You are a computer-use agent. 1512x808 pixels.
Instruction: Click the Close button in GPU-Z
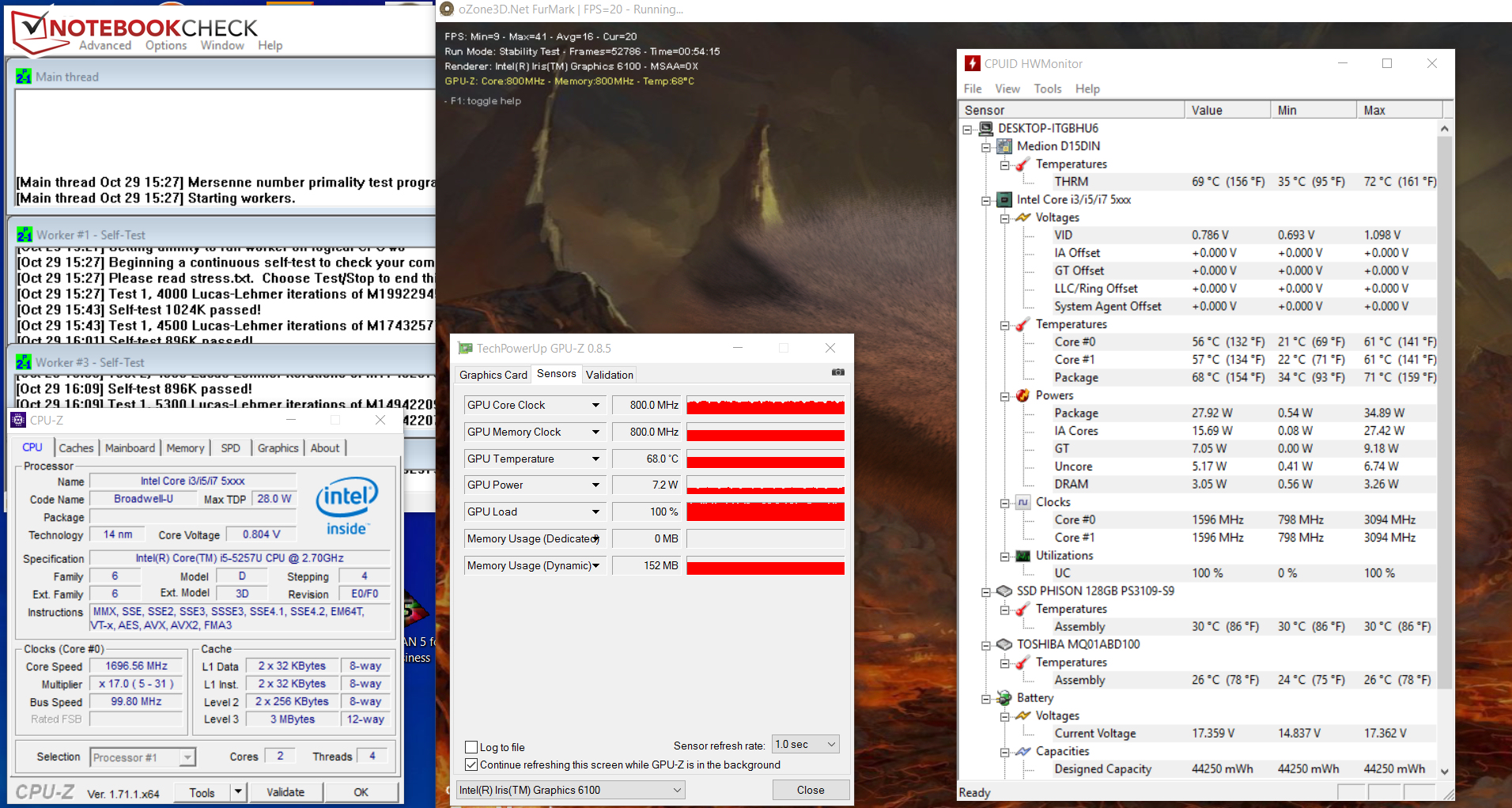click(811, 790)
